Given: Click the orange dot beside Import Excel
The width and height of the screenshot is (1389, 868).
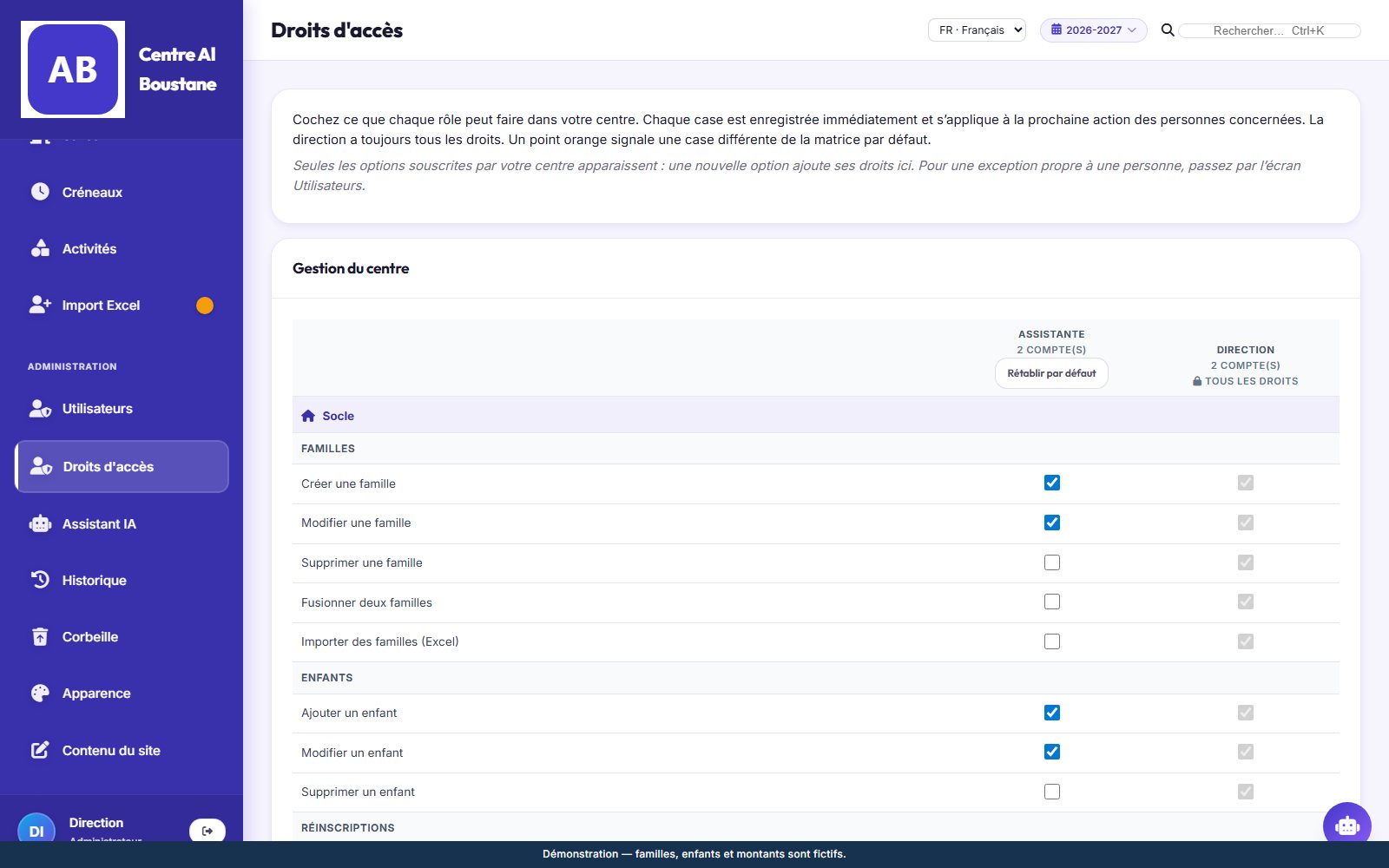Looking at the screenshot, I should click(205, 306).
